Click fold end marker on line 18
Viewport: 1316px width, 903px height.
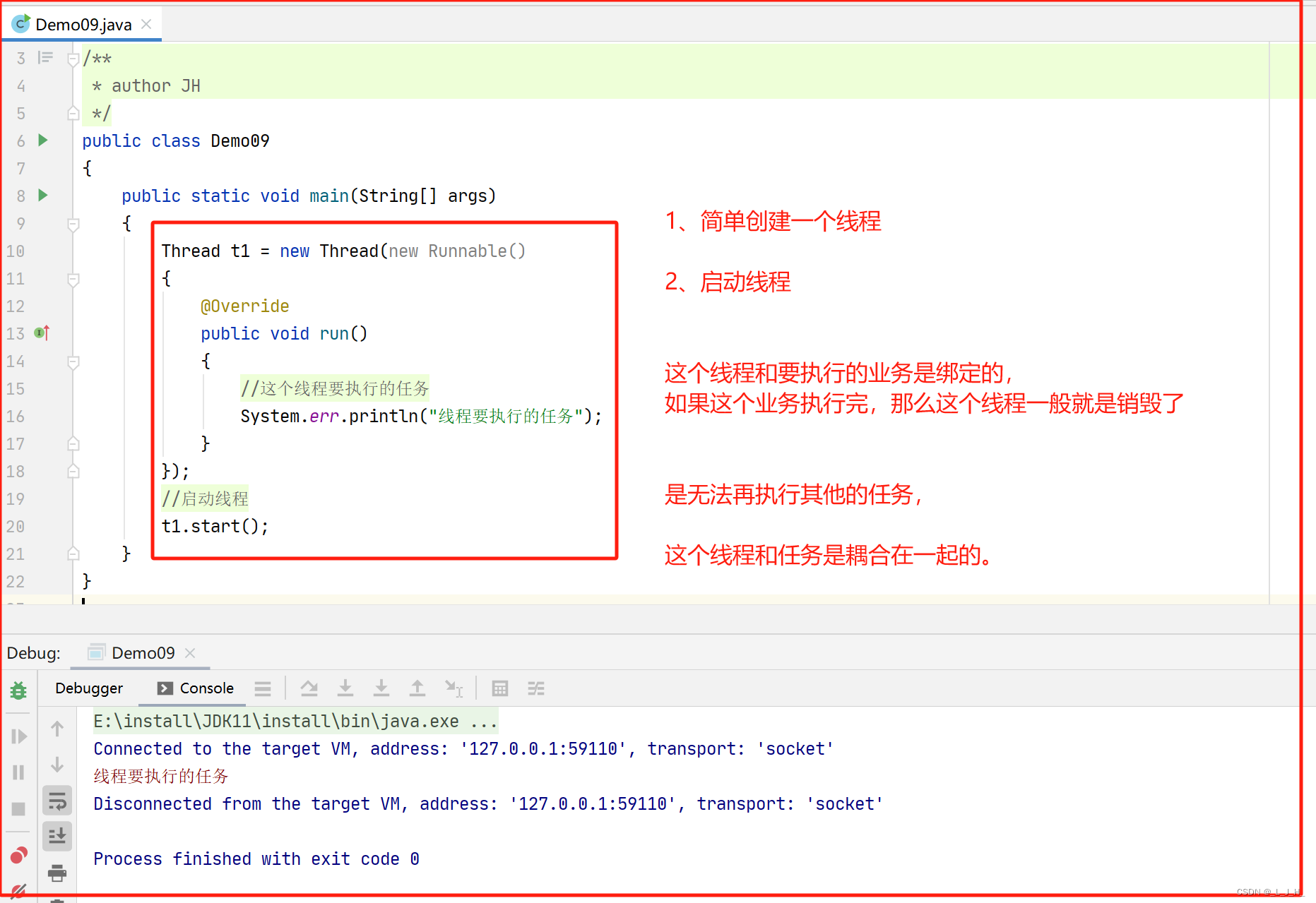click(73, 471)
